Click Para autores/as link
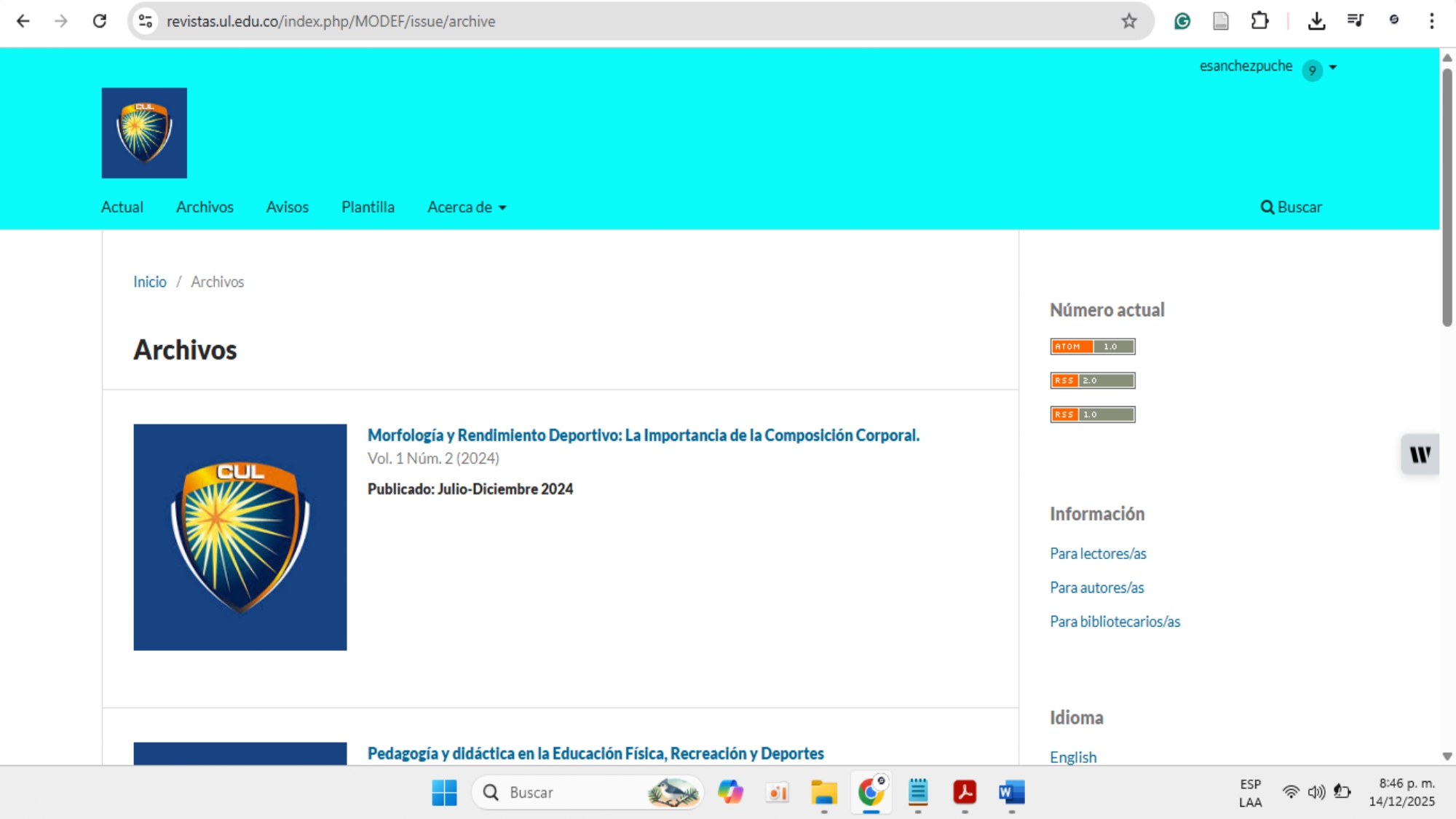Screen dimensions: 1456x819 tap(1096, 587)
